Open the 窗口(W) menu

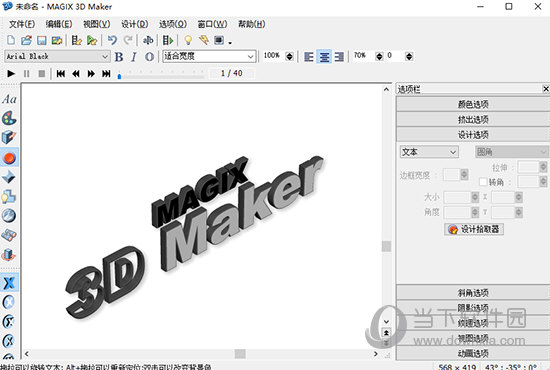[212, 24]
